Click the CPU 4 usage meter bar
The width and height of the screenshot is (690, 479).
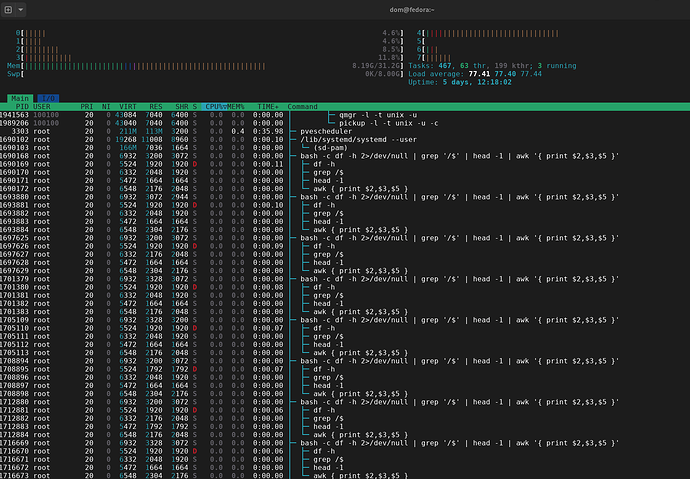pyautogui.click(x=488, y=33)
